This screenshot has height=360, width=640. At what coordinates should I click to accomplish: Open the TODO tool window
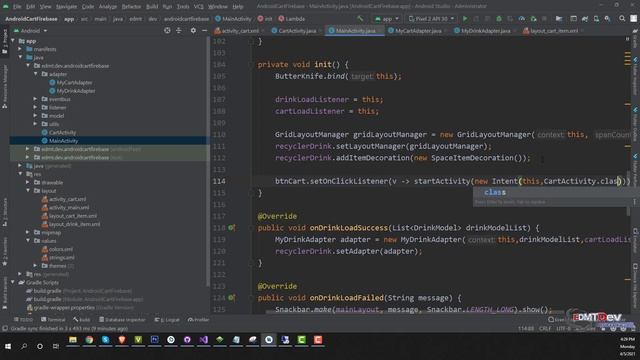pos(23,320)
